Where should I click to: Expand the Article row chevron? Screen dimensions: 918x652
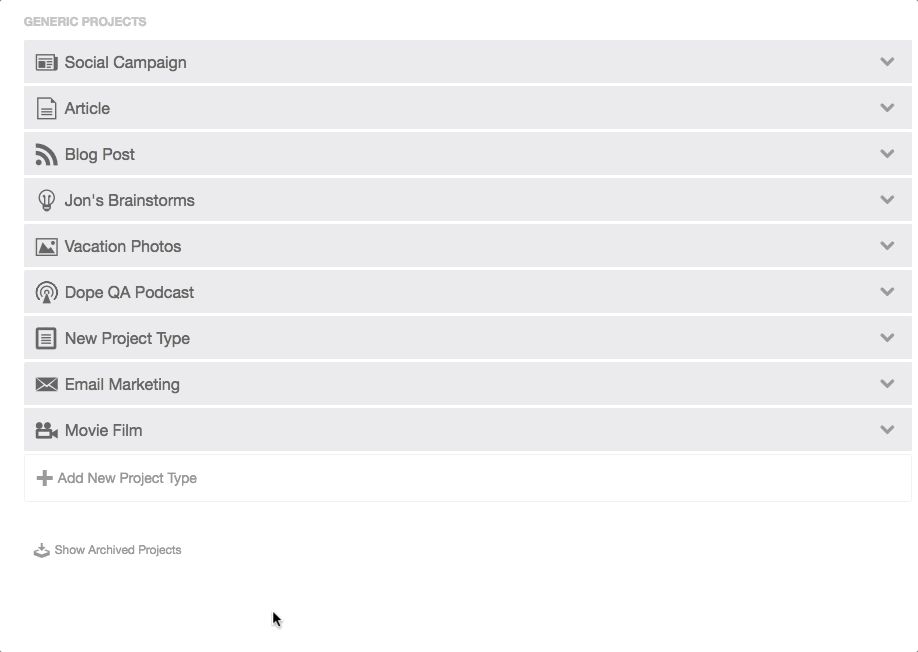click(x=887, y=108)
